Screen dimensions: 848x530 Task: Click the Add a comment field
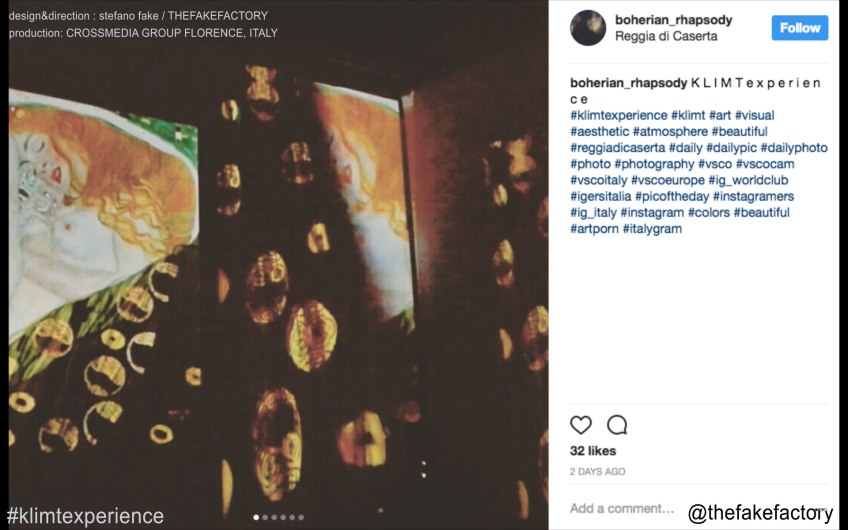coord(622,508)
